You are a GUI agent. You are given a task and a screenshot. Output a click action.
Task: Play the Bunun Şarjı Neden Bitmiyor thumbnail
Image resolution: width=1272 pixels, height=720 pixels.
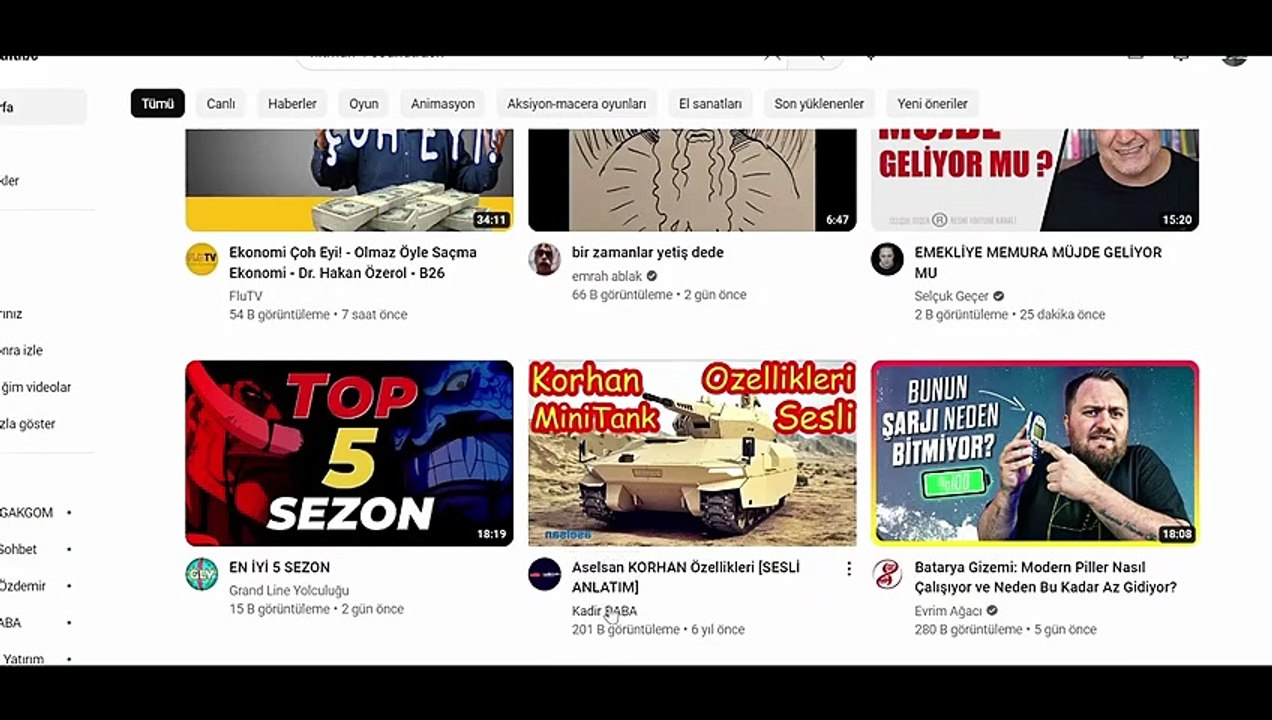coord(1035,453)
